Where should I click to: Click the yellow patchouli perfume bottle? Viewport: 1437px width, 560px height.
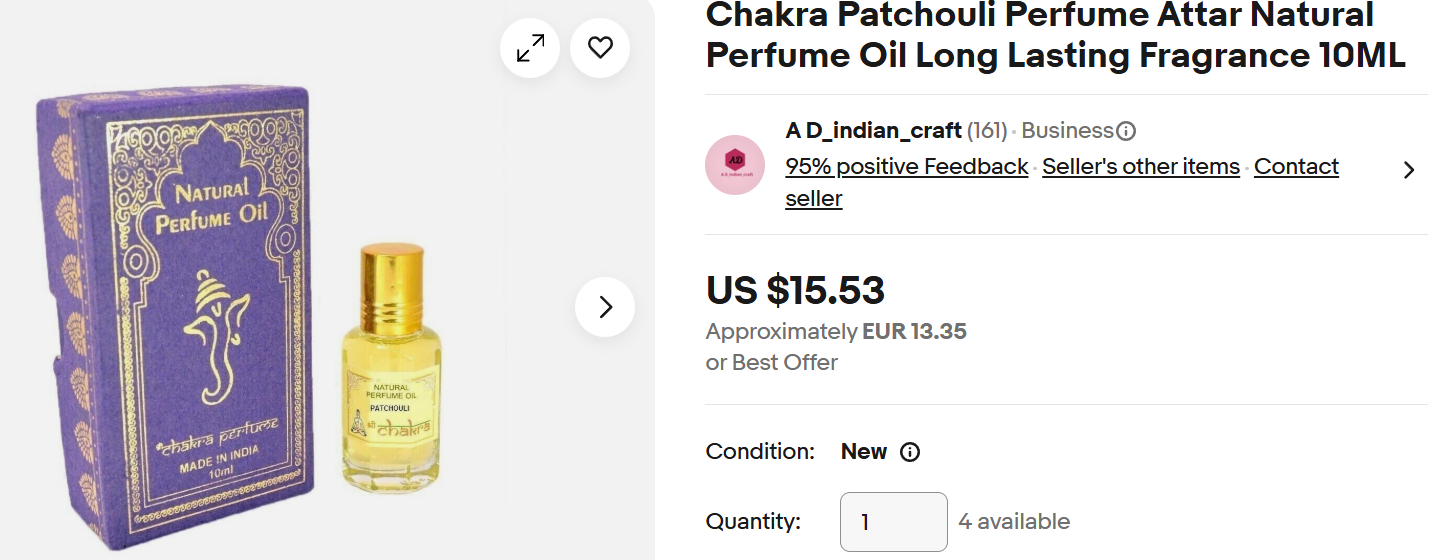coord(392,380)
